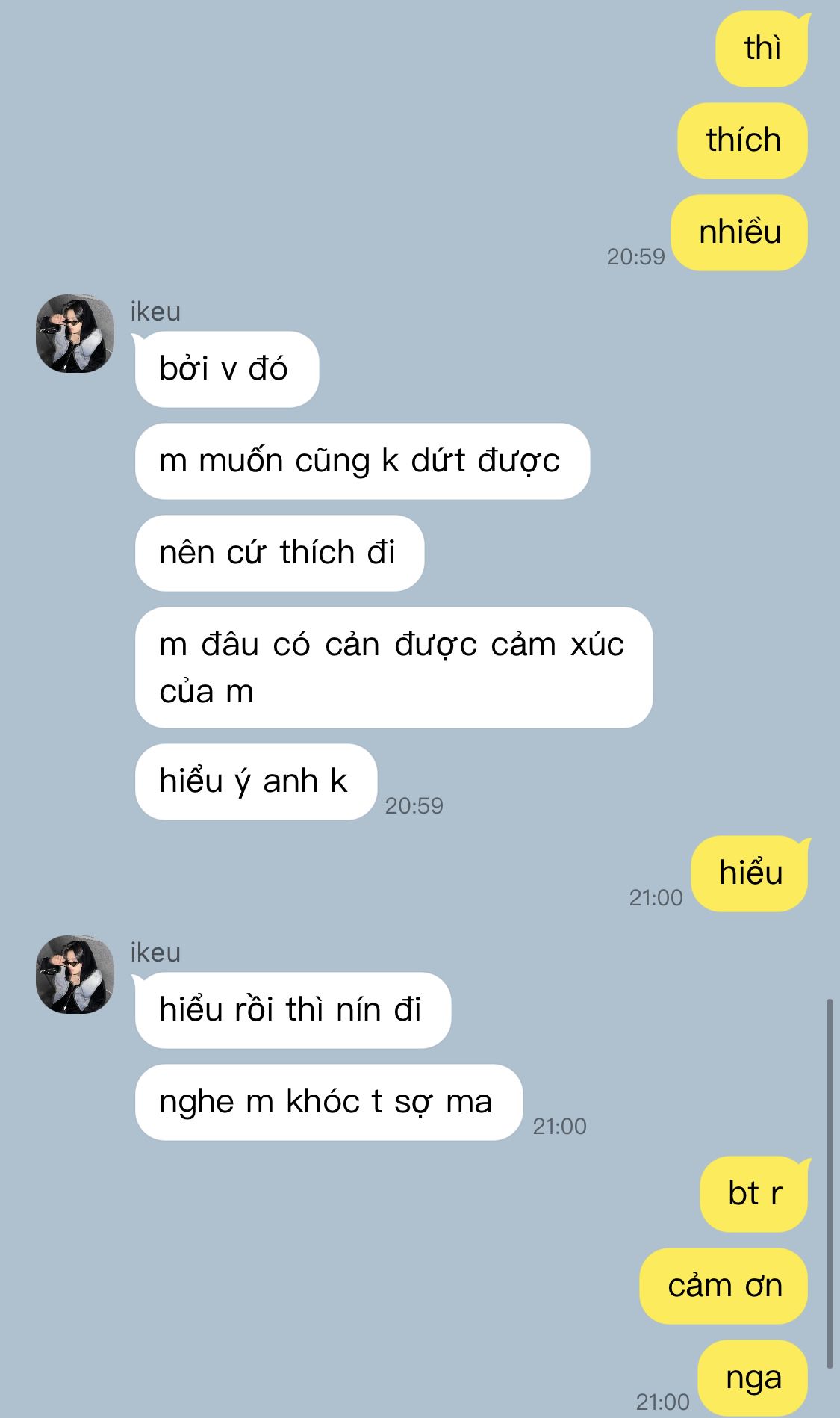This screenshot has width=840, height=1418.
Task: Open ikeu's avatar beside "hiểu rồi thì nín đi"
Action: click(75, 974)
